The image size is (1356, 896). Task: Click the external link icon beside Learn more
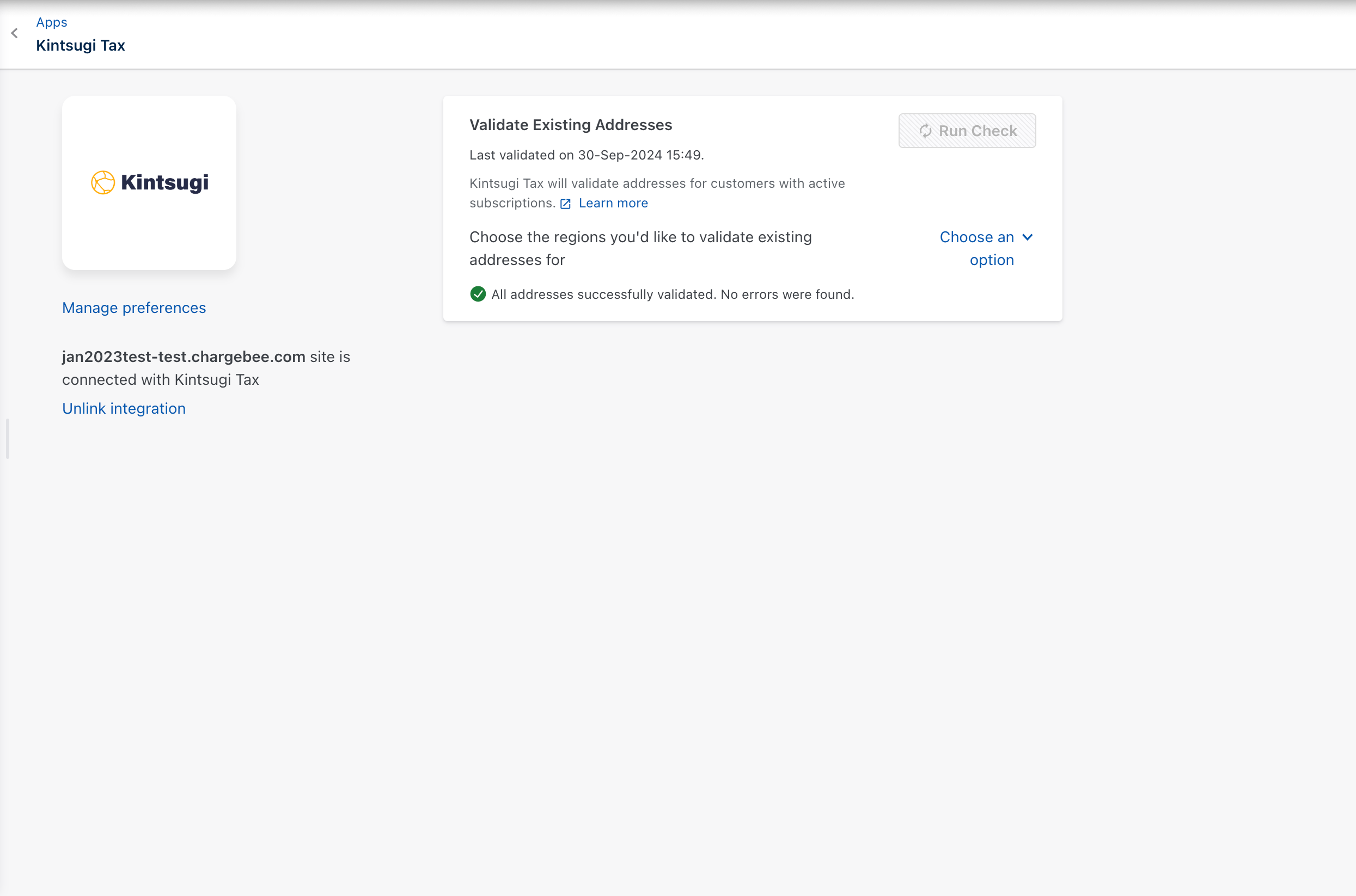click(565, 205)
